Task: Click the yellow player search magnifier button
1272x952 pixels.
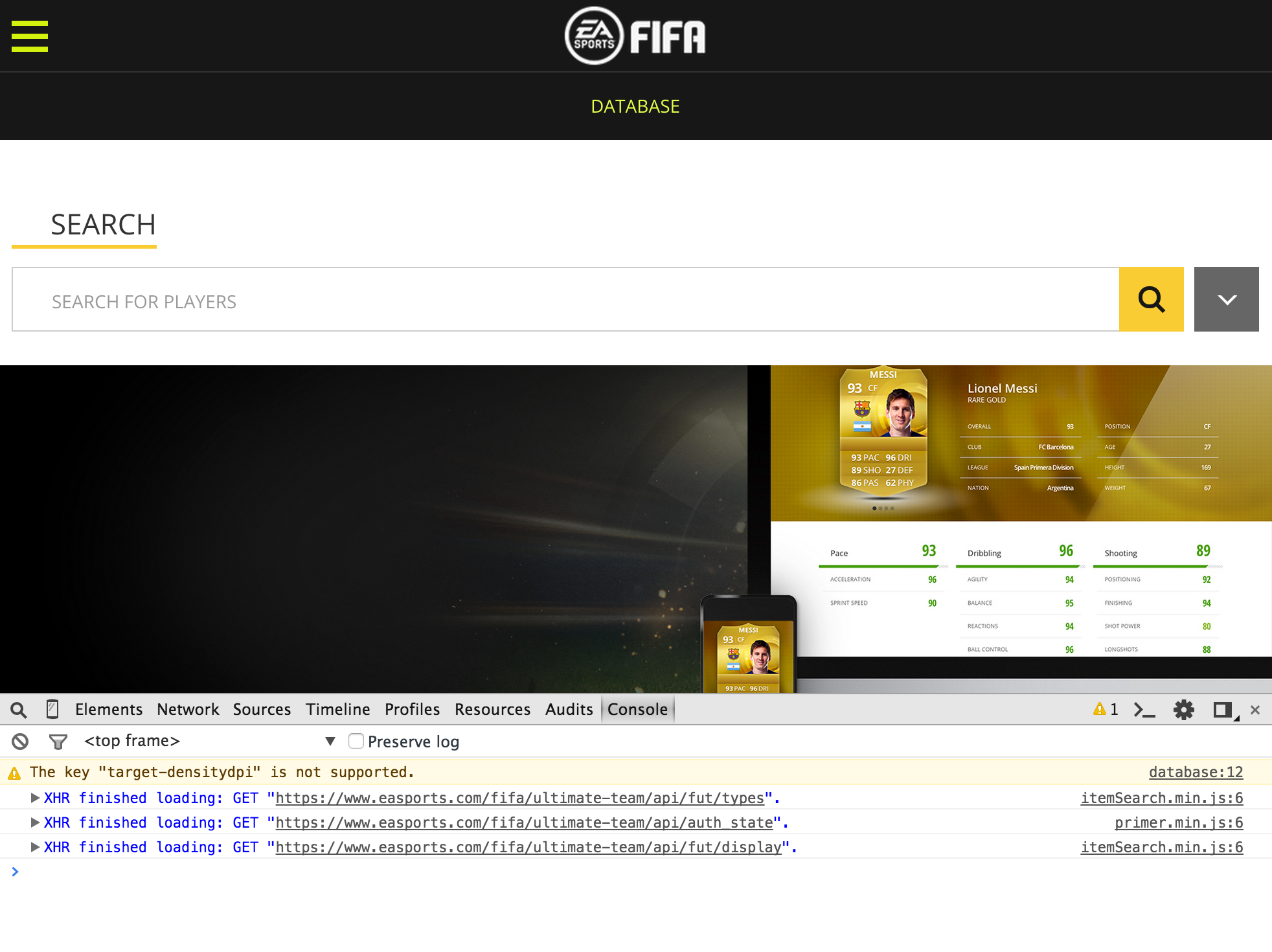Action: (1151, 299)
